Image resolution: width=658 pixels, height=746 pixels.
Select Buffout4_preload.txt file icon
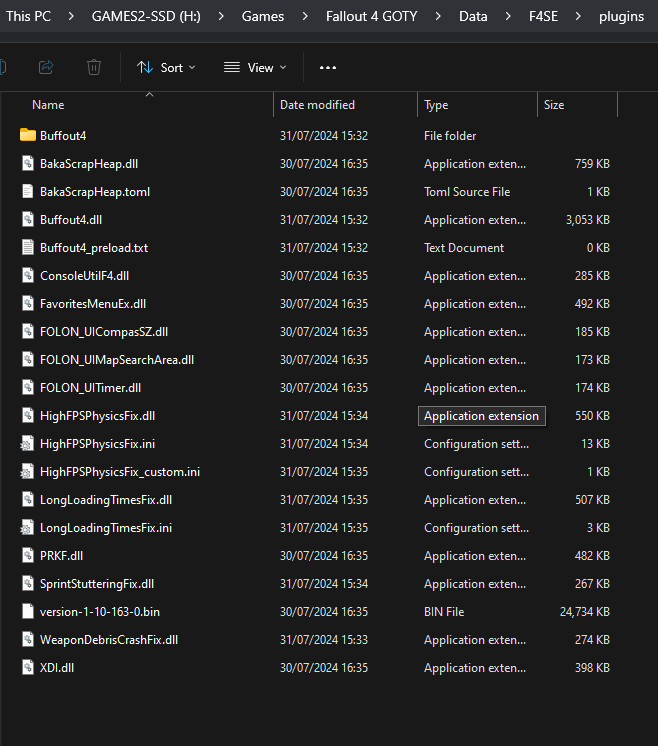[x=28, y=247]
